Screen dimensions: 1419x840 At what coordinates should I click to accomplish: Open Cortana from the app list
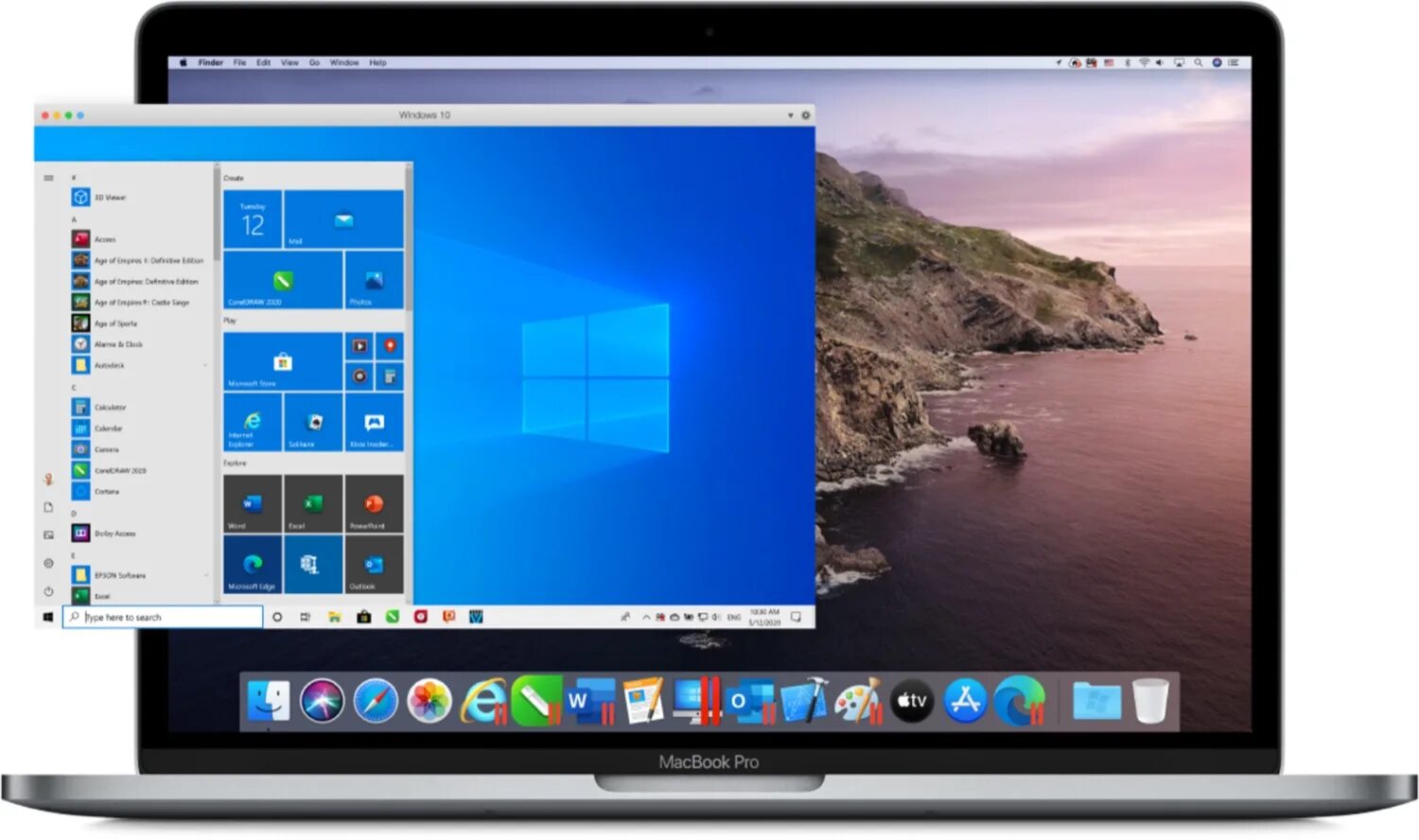96,491
